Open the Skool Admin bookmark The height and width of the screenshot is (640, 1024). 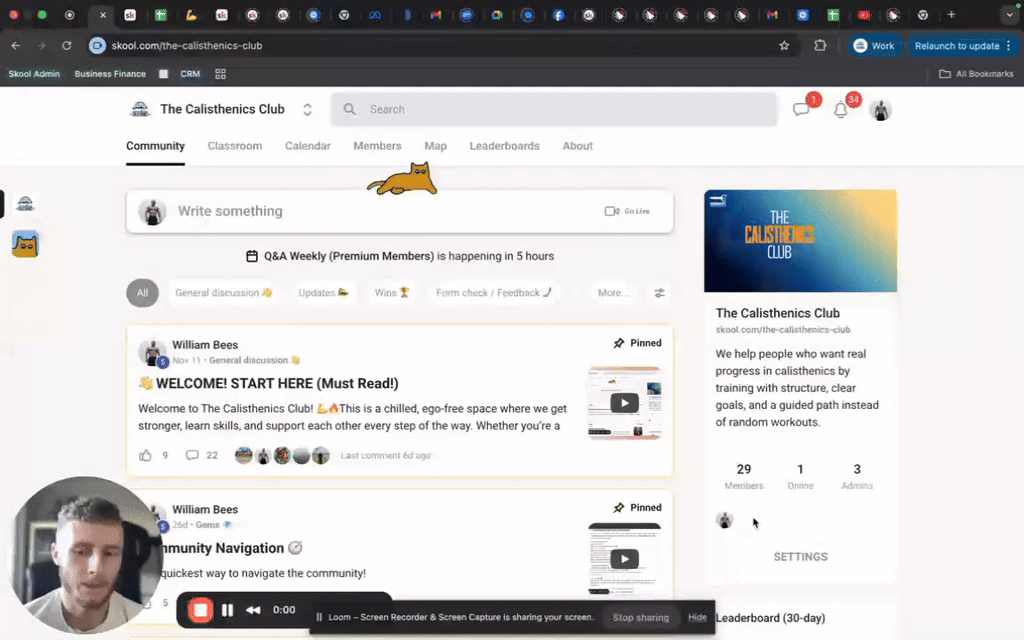tap(34, 74)
